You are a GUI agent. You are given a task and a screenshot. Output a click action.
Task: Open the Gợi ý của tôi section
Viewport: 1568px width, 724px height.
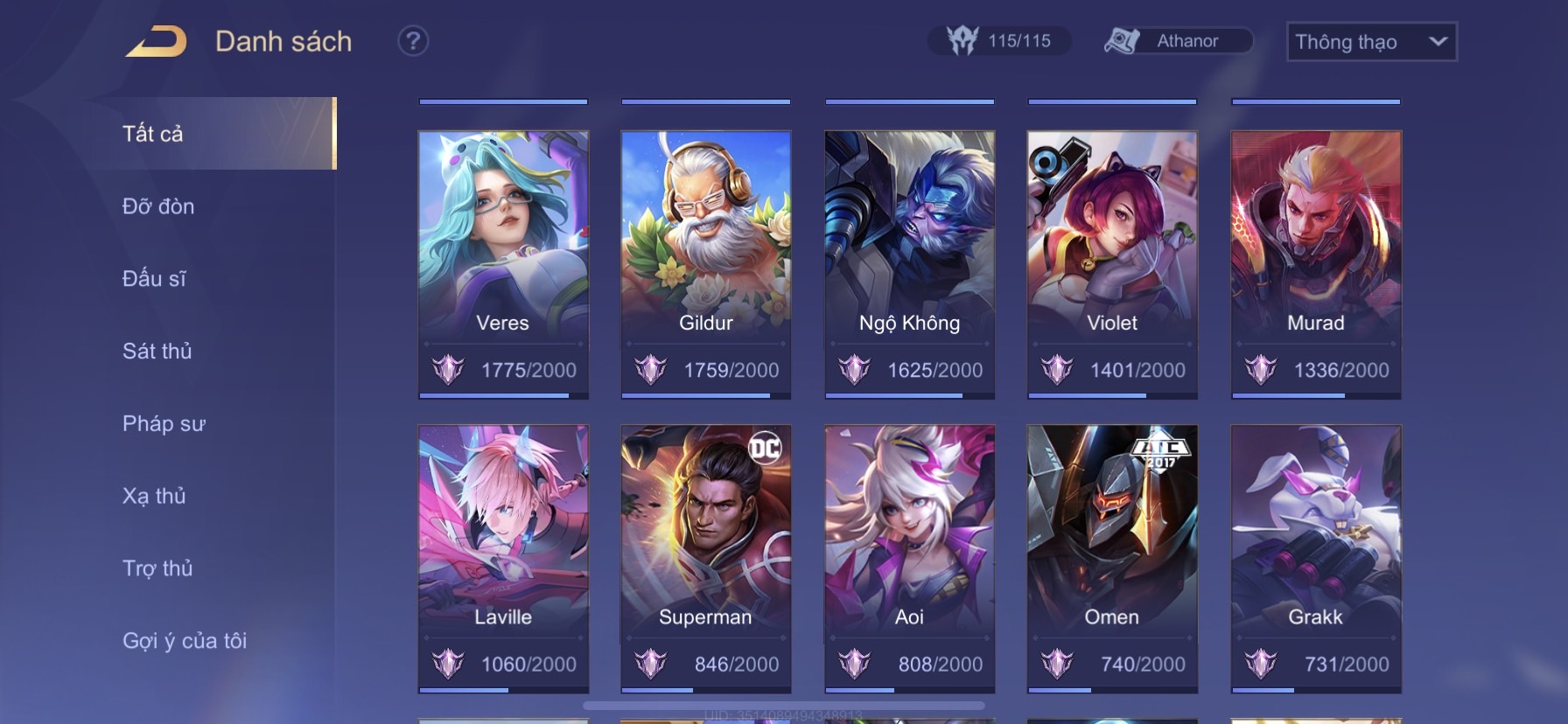click(x=185, y=641)
